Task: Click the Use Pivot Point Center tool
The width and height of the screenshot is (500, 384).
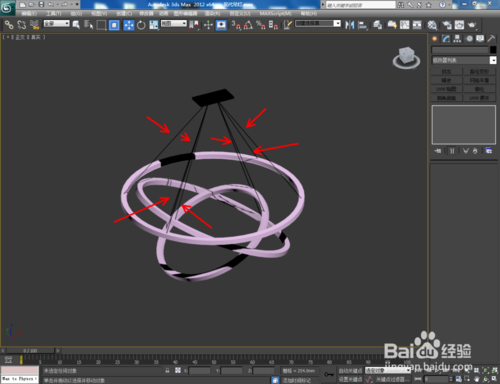Action: (194, 25)
